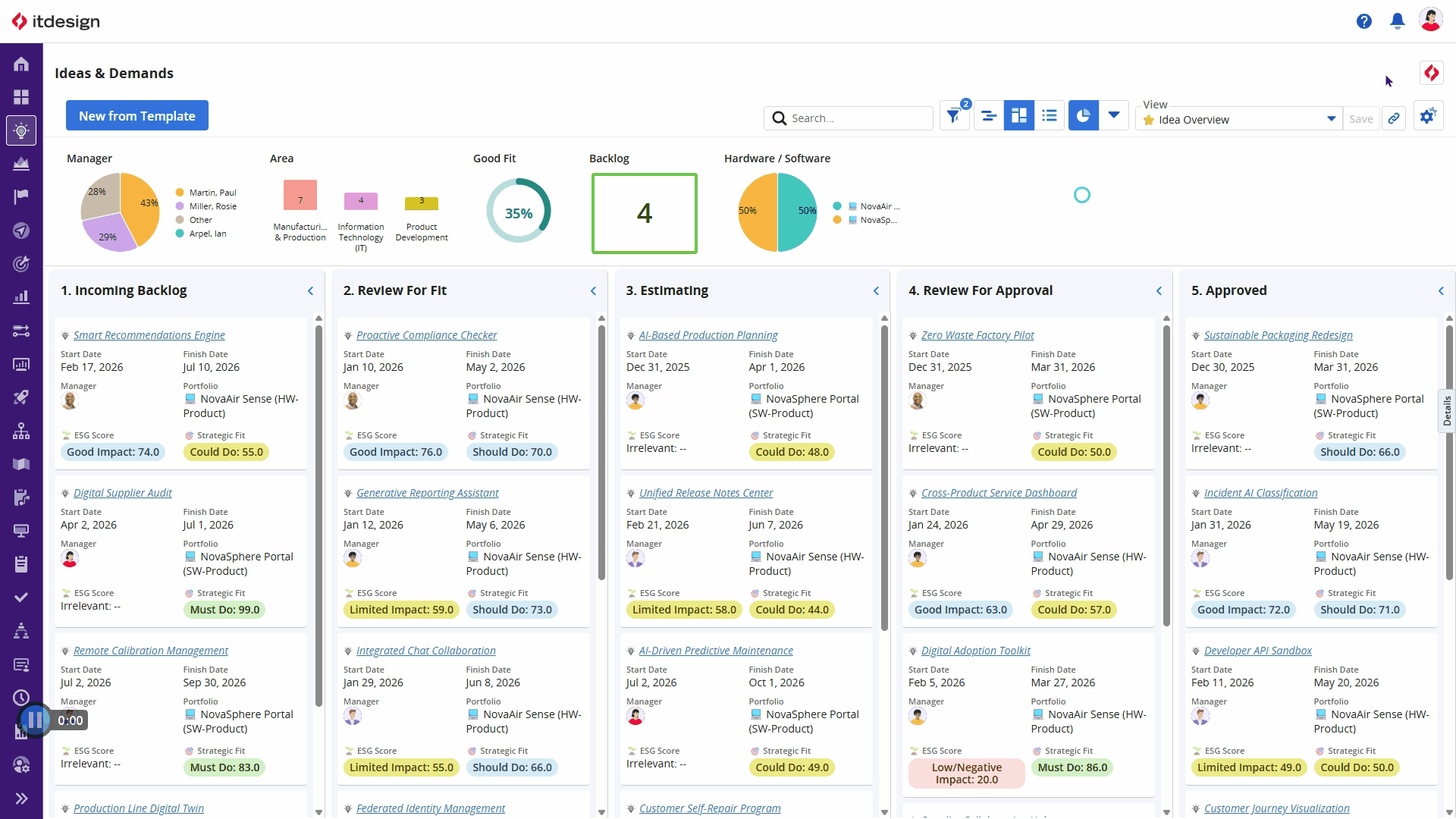Open the target goals icon in sidebar

21,264
